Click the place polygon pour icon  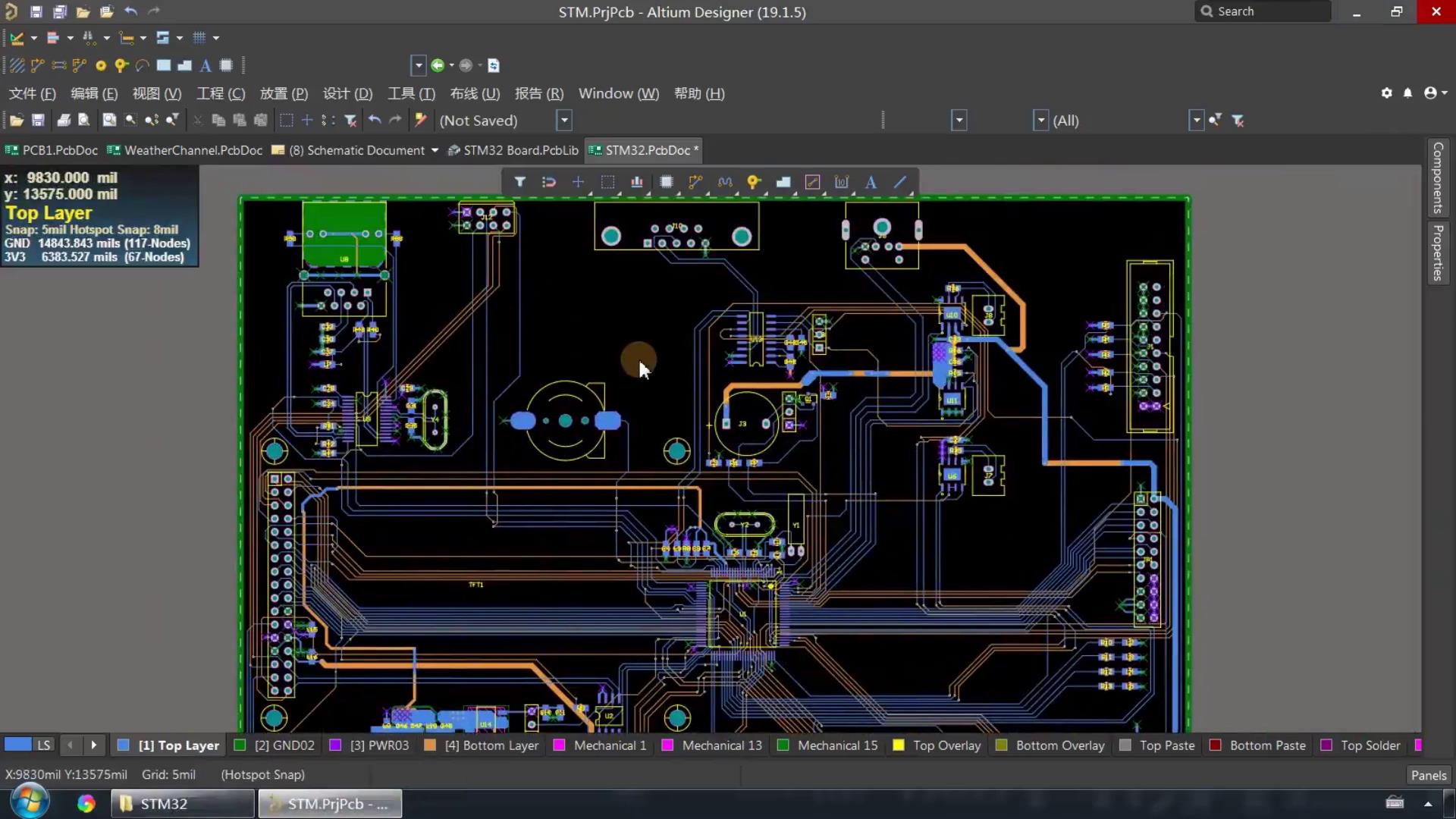[x=783, y=182]
